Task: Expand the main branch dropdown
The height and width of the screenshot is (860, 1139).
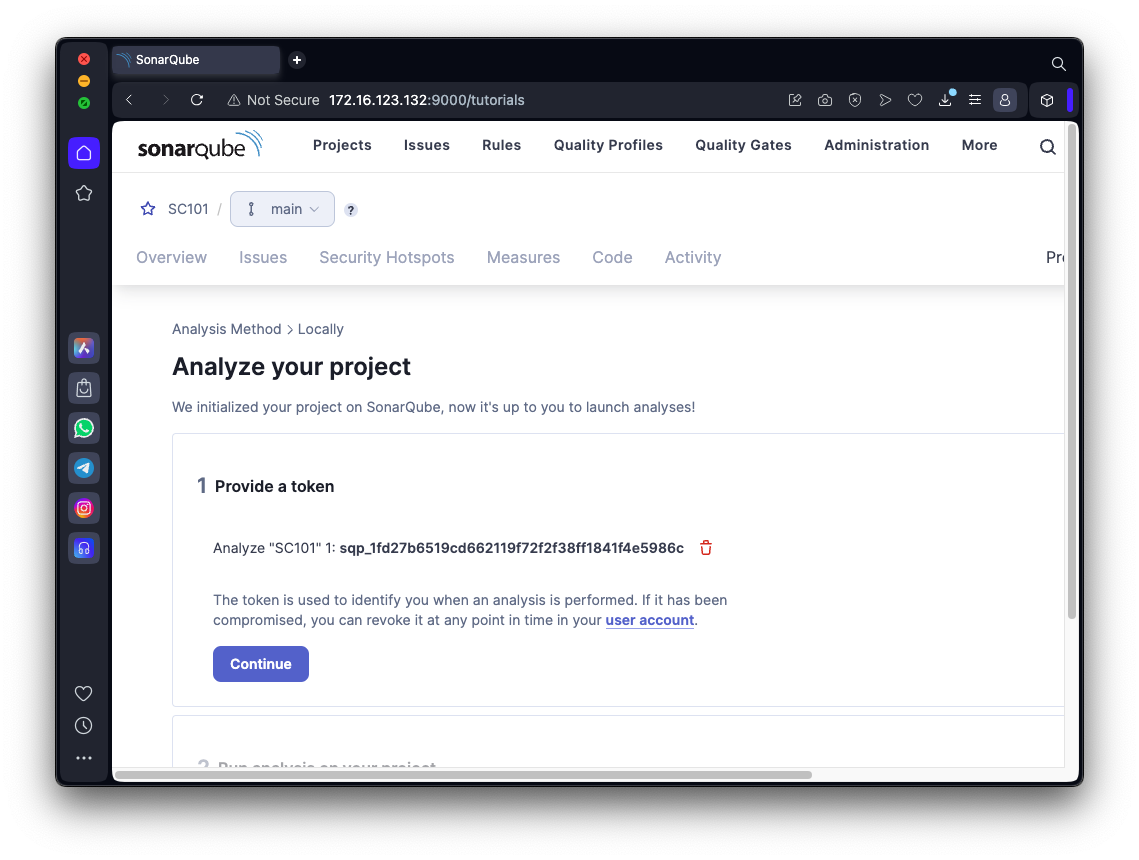Action: 283,209
